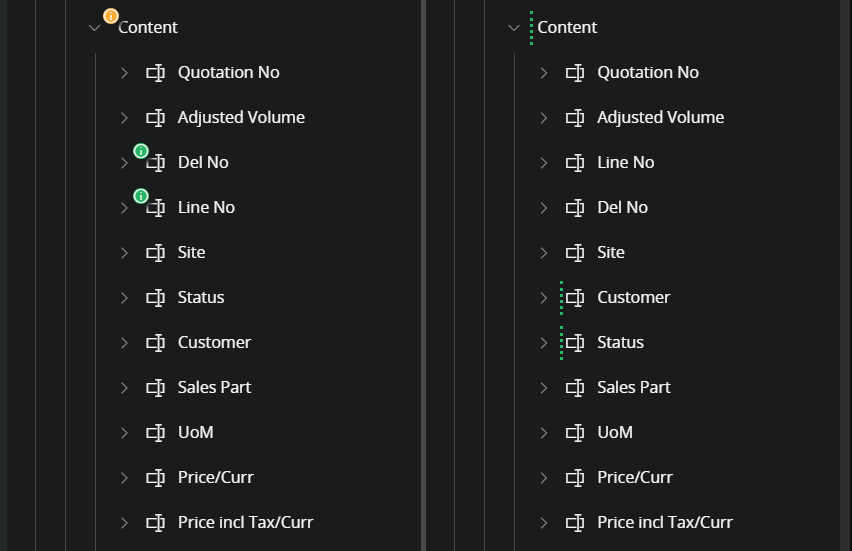Click the green info badge on Line No
Screen dimensions: 852x551
tap(141, 196)
